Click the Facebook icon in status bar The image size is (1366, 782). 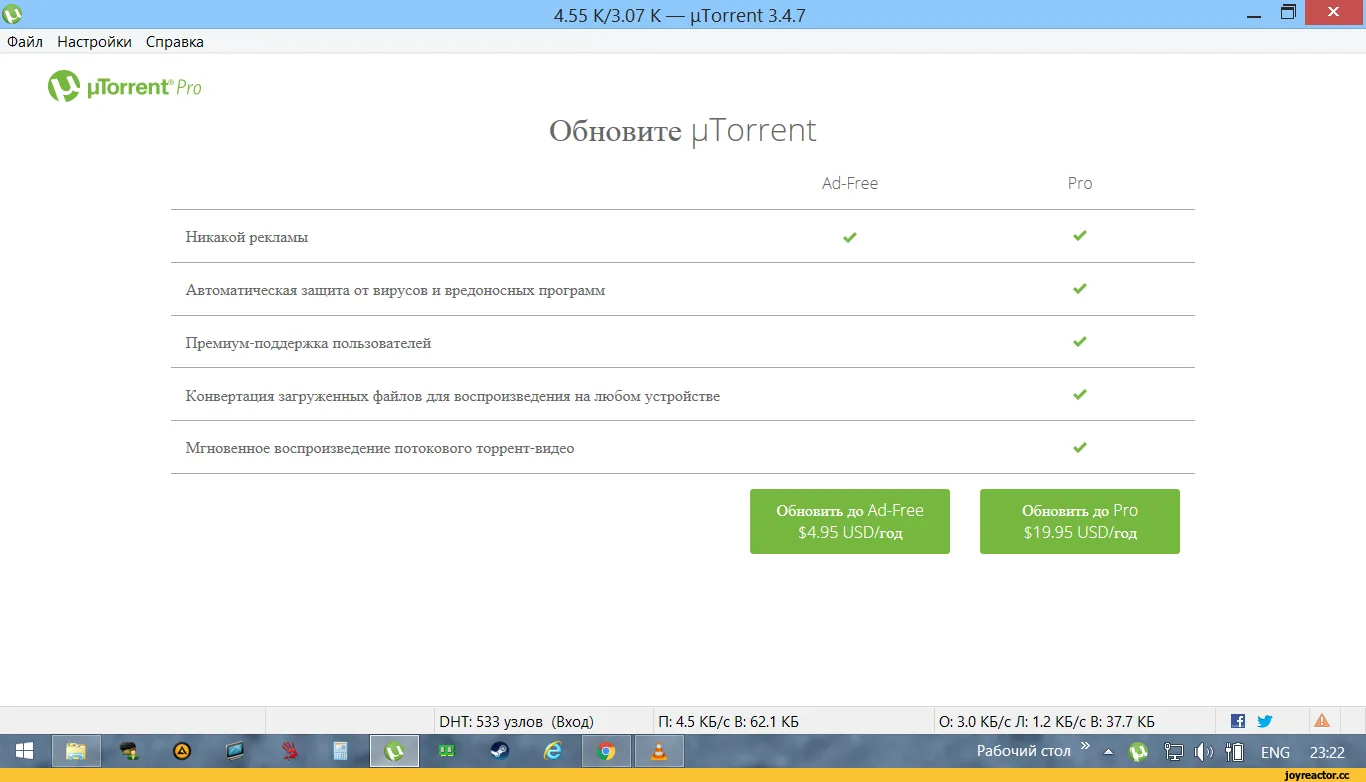click(x=1238, y=721)
